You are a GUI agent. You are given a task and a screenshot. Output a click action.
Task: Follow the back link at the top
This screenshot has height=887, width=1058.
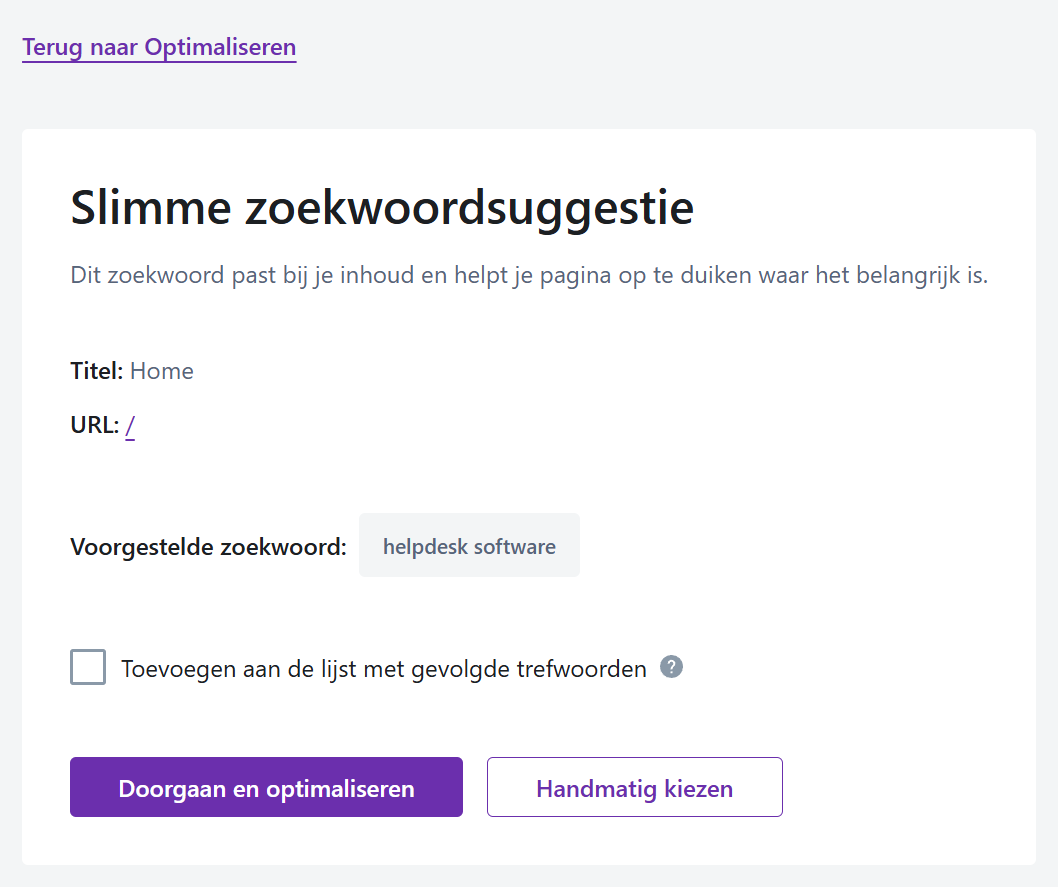158,46
